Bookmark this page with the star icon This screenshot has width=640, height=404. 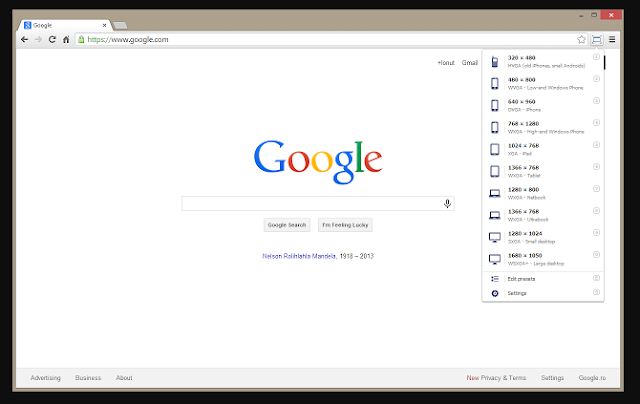point(581,40)
